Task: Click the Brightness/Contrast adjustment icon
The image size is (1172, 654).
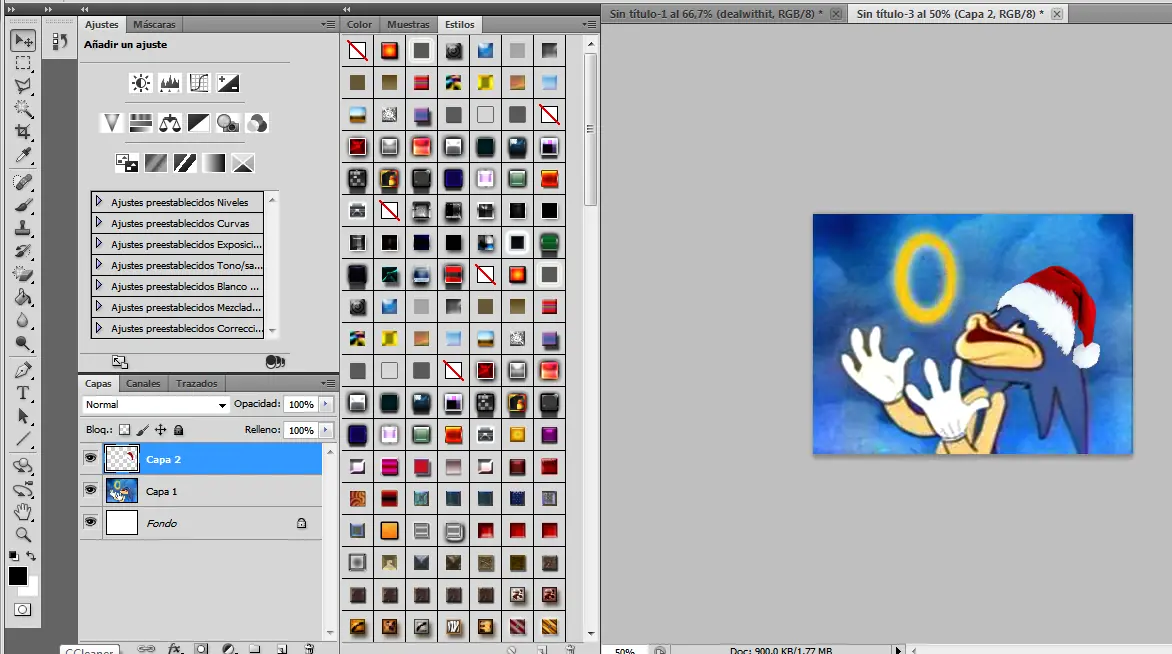Action: 141,84
